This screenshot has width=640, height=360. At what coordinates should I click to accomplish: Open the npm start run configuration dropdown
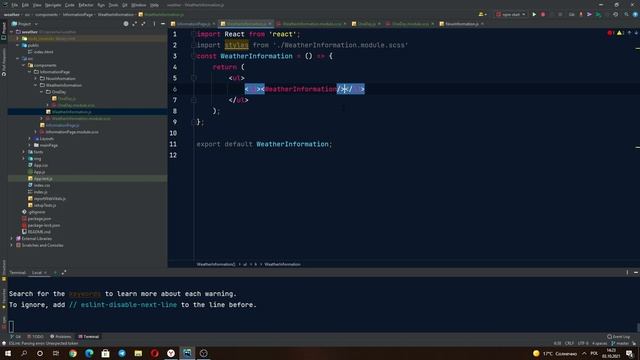[x=511, y=14]
